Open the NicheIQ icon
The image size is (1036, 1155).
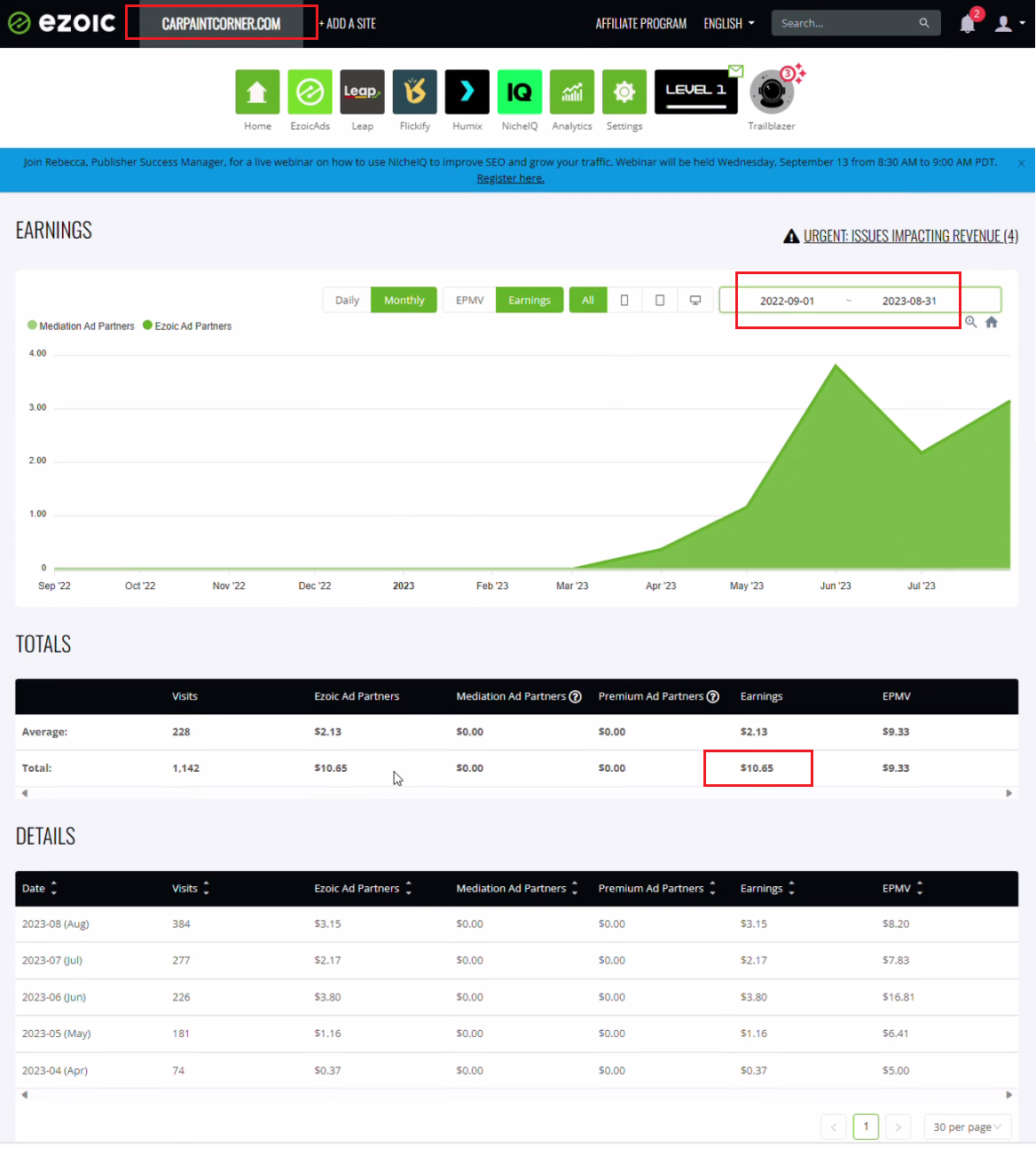tap(520, 92)
